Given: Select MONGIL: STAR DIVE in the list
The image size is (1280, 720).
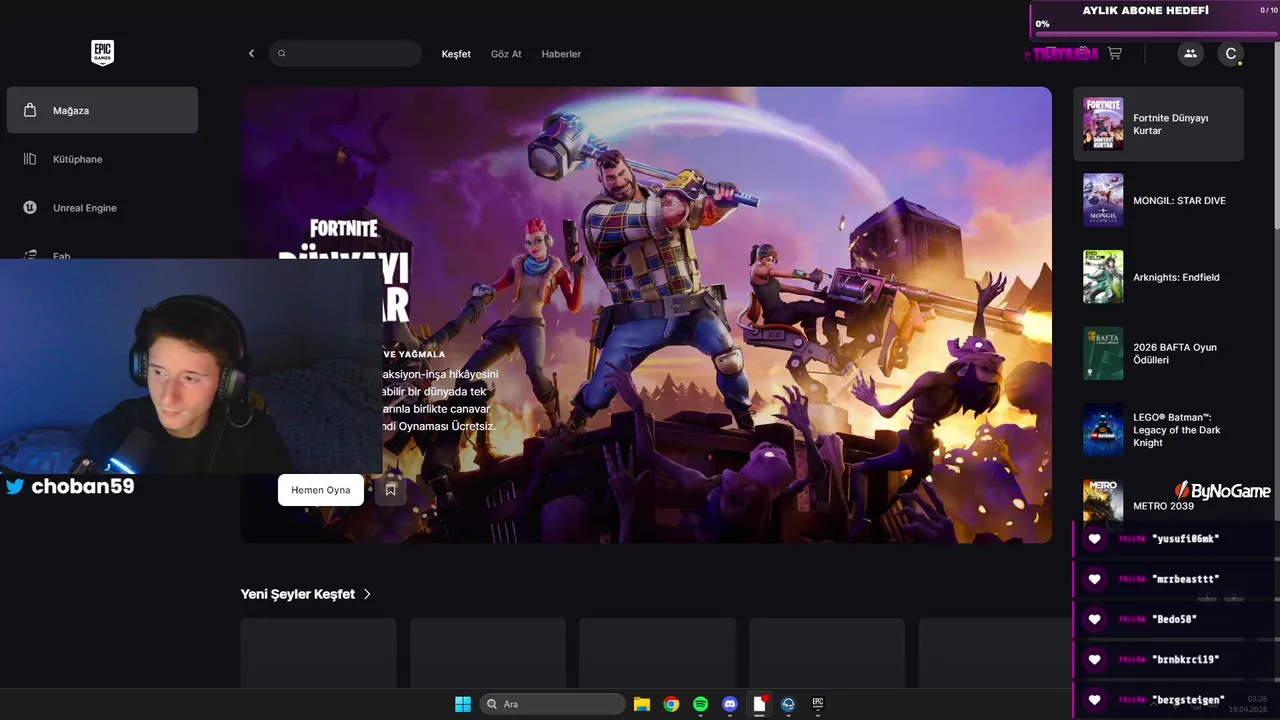Looking at the screenshot, I should pos(1158,200).
